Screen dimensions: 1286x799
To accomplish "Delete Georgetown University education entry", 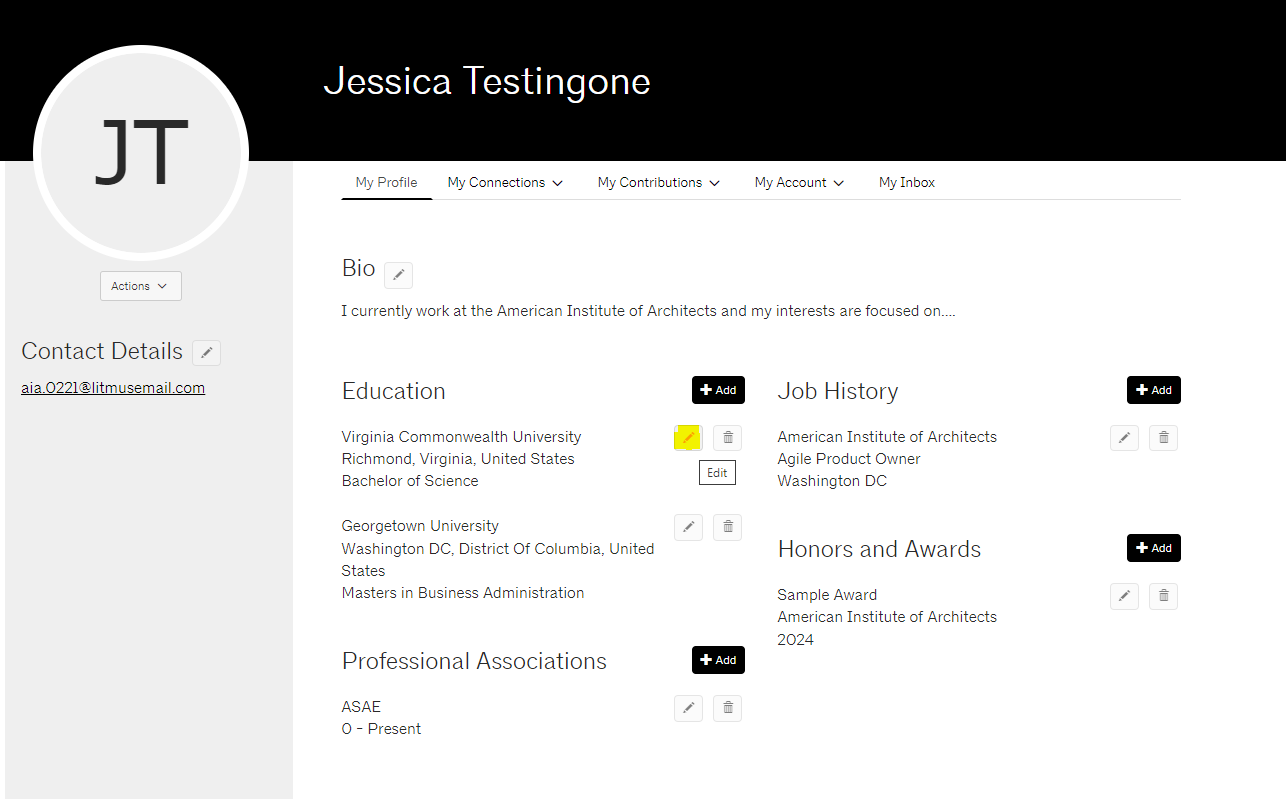I will click(x=728, y=527).
